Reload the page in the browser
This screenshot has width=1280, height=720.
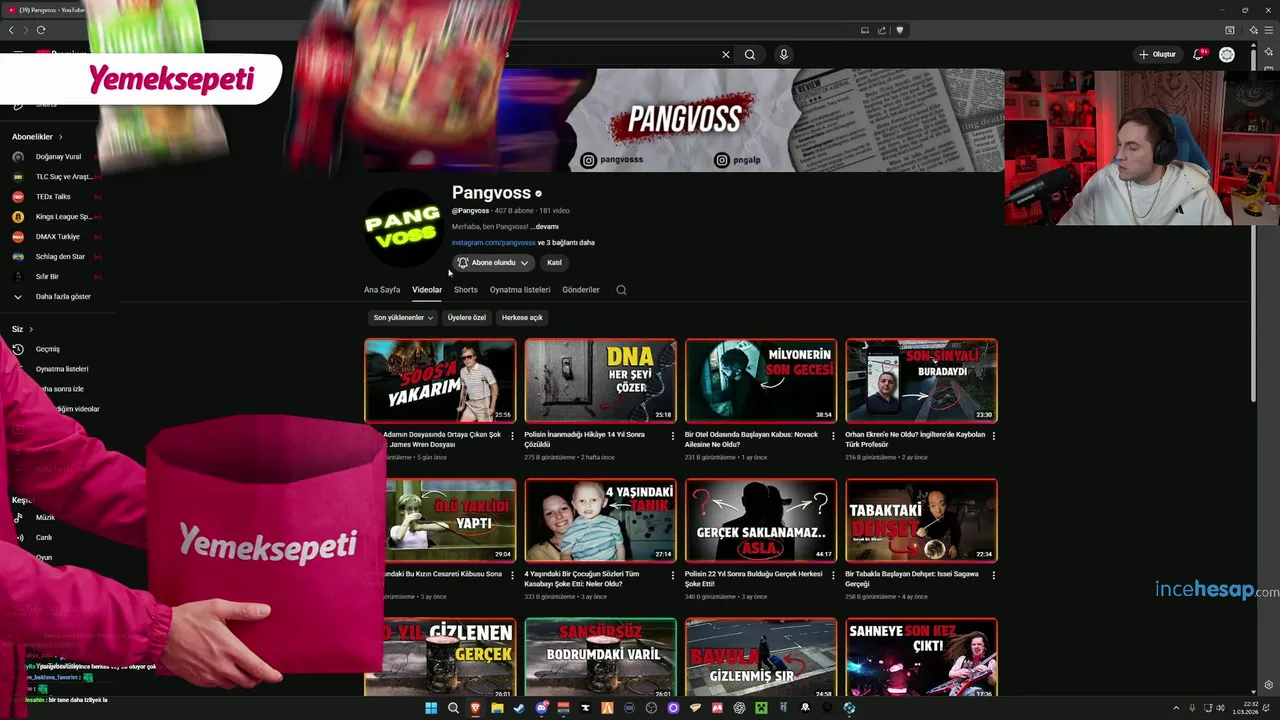click(41, 30)
